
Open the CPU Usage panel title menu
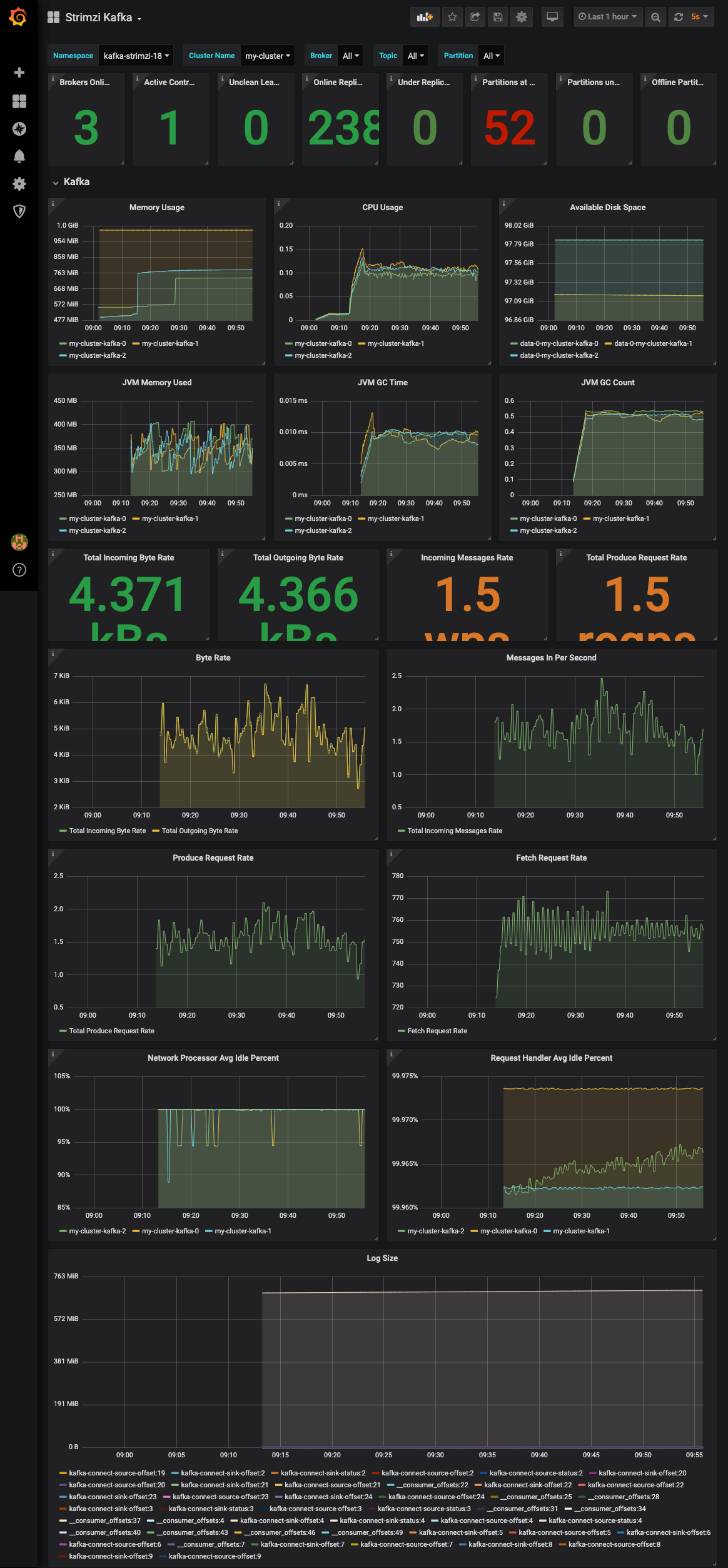[383, 208]
